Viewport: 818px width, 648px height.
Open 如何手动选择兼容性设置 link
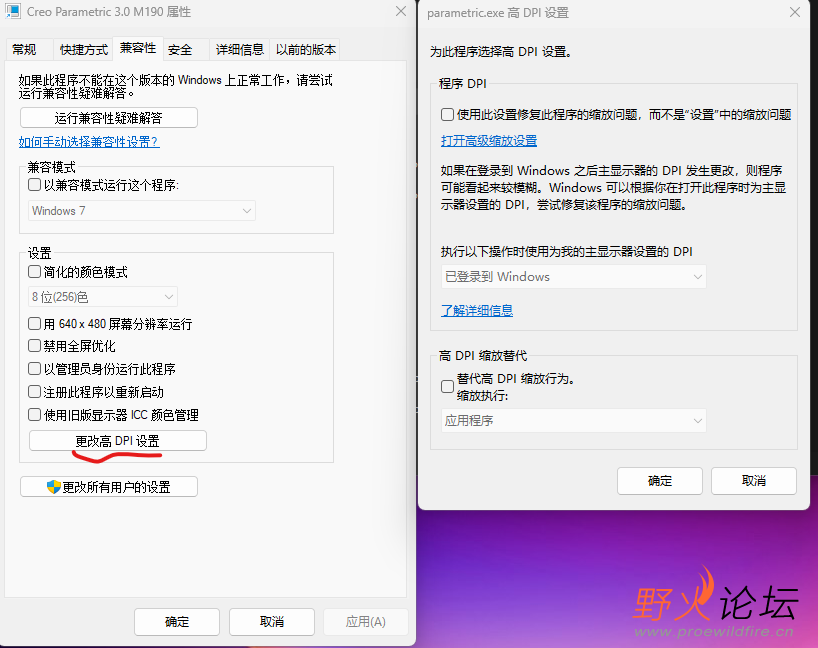point(89,141)
